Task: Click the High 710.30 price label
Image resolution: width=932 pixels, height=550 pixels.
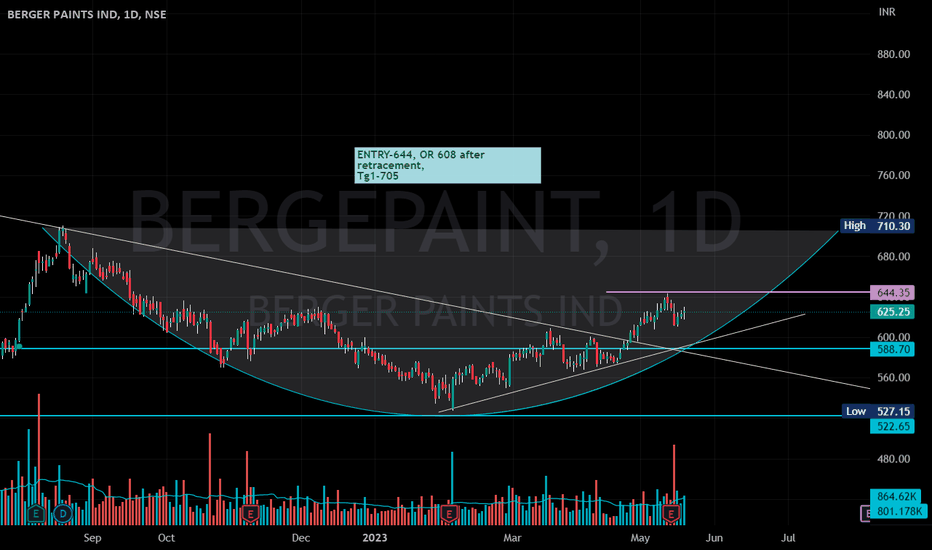Action: (877, 226)
